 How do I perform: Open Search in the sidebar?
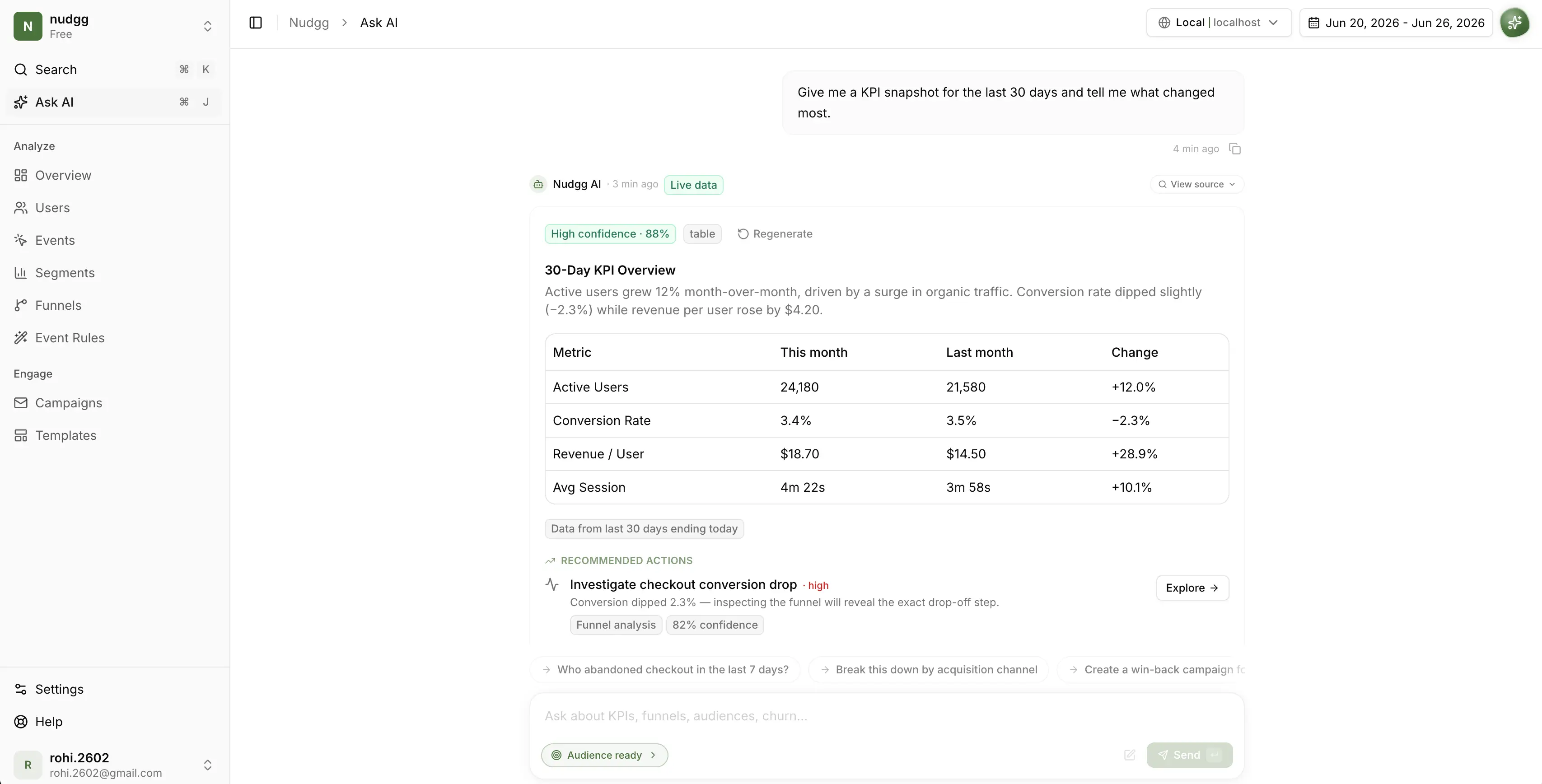(114, 70)
